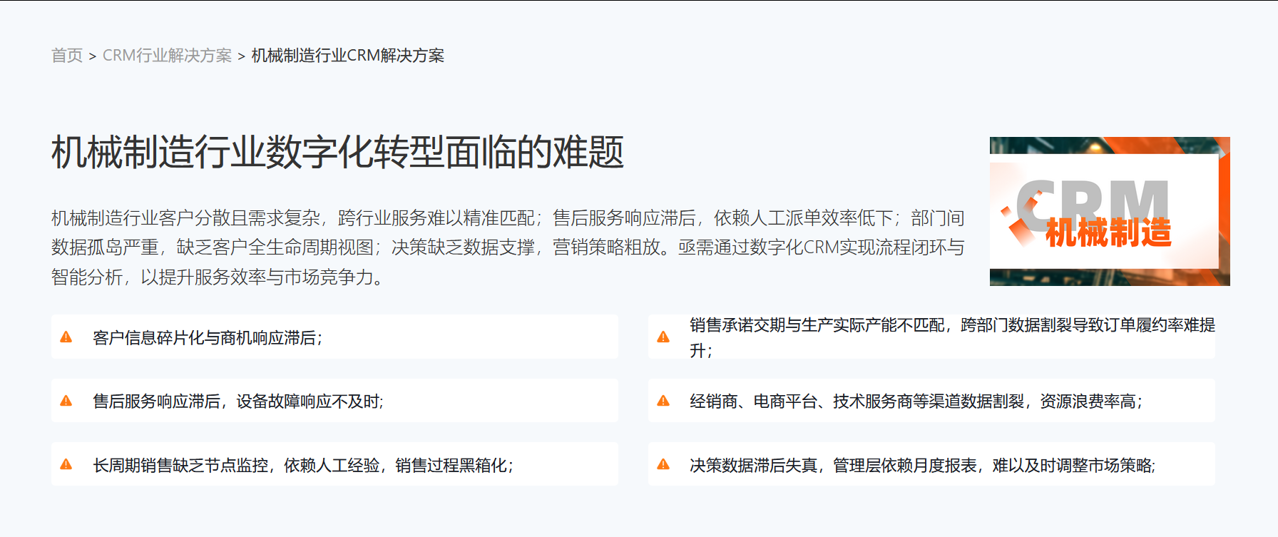Click warning icon beside 销售承诺交期 item

[x=663, y=337]
